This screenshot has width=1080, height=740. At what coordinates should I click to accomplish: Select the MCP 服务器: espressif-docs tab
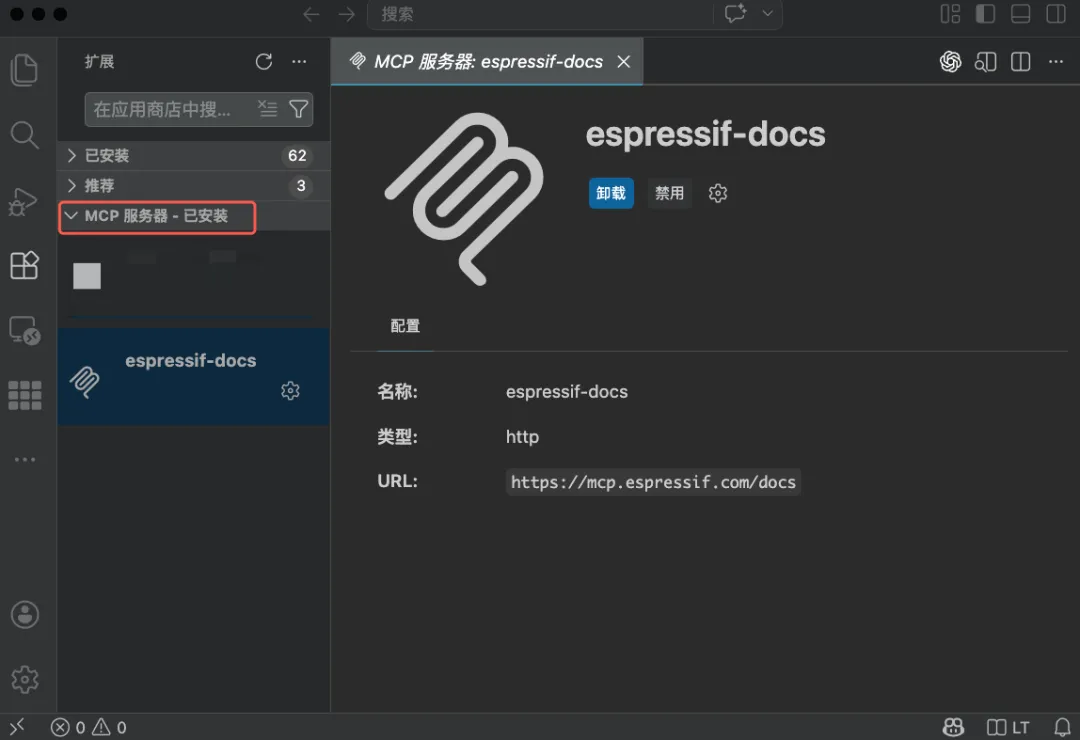(487, 62)
